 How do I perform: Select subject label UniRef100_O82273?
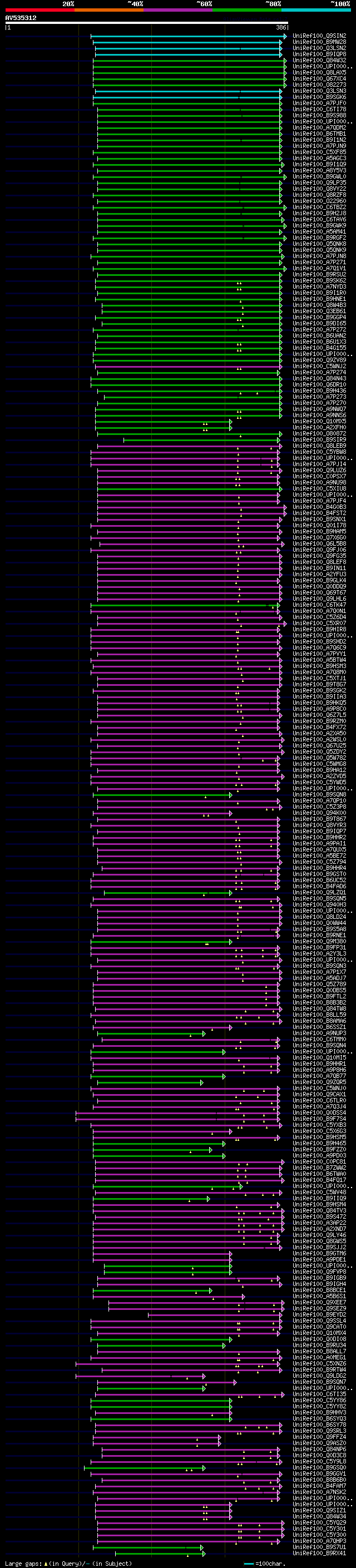(x=319, y=85)
